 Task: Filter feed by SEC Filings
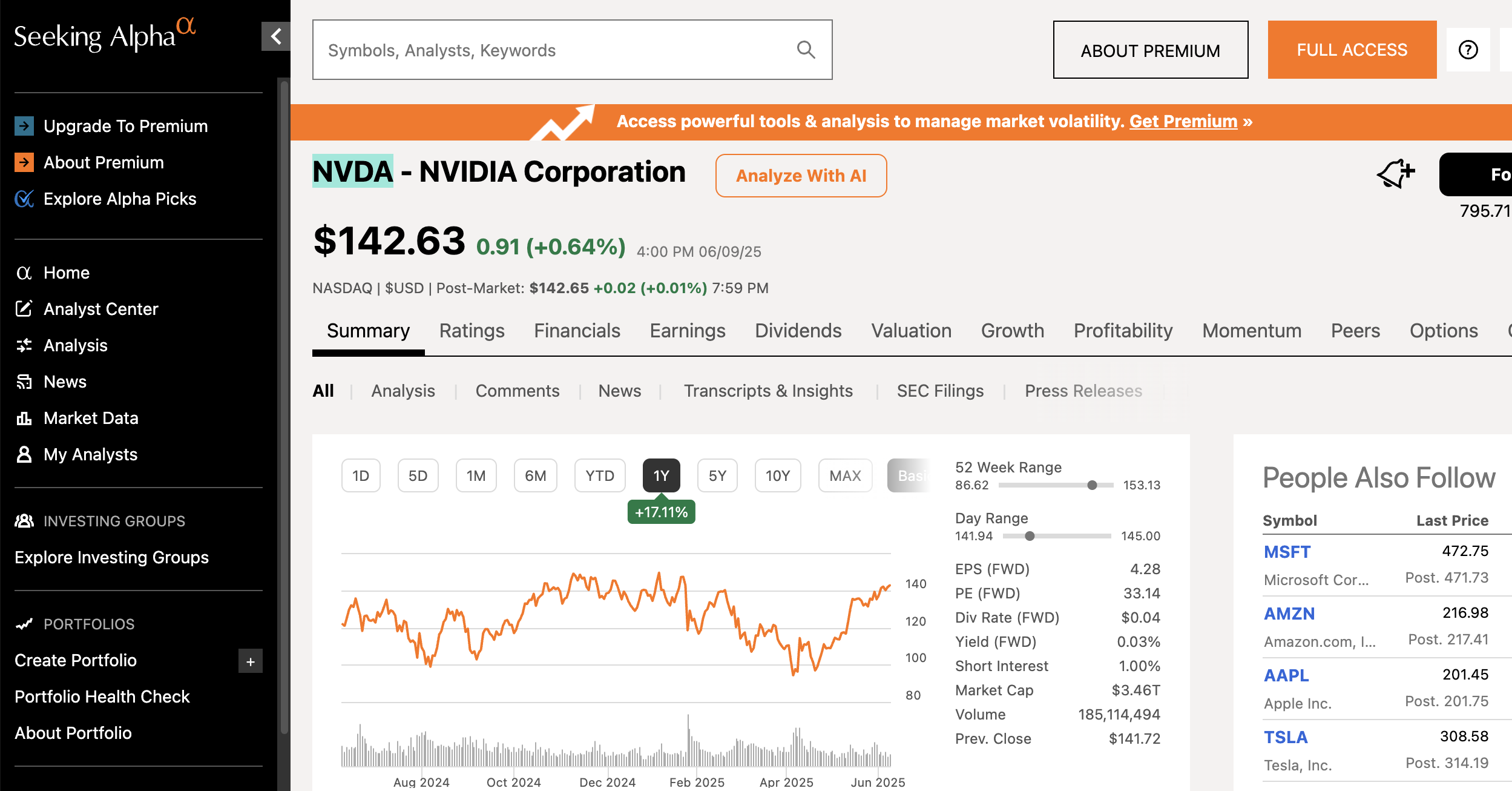940,391
